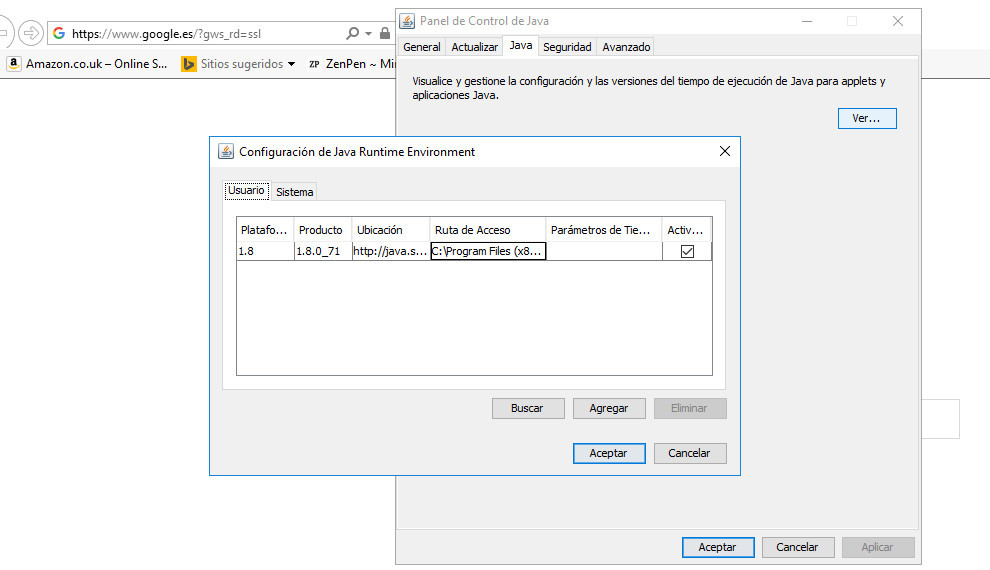990x570 pixels.
Task: Click the magnifier search icon in address bar
Action: (x=352, y=33)
